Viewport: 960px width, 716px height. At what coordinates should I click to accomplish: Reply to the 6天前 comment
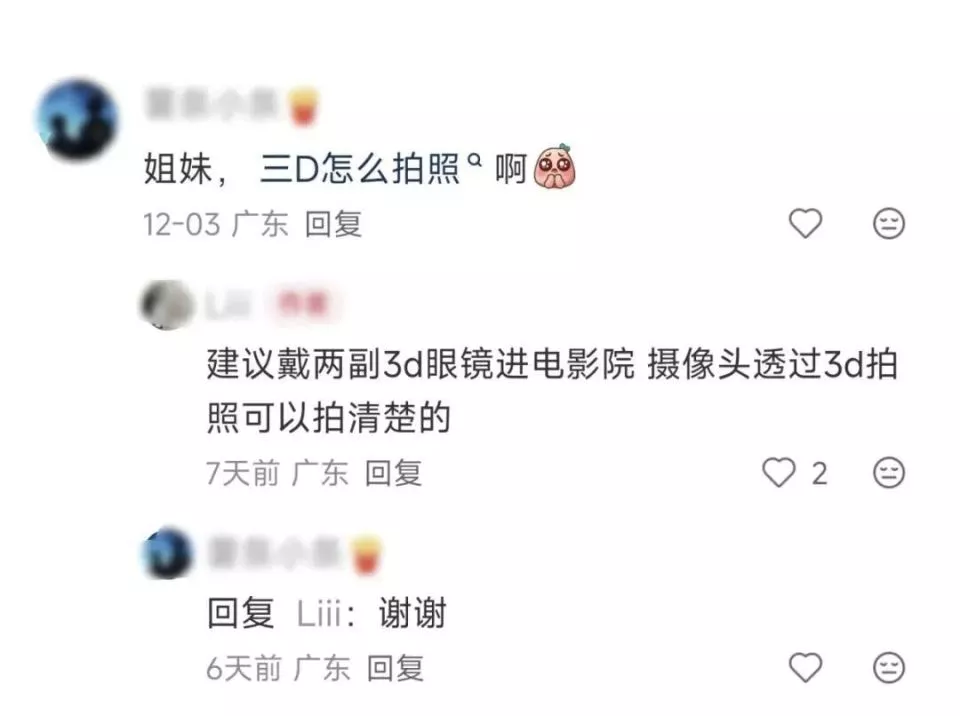[x=396, y=668]
